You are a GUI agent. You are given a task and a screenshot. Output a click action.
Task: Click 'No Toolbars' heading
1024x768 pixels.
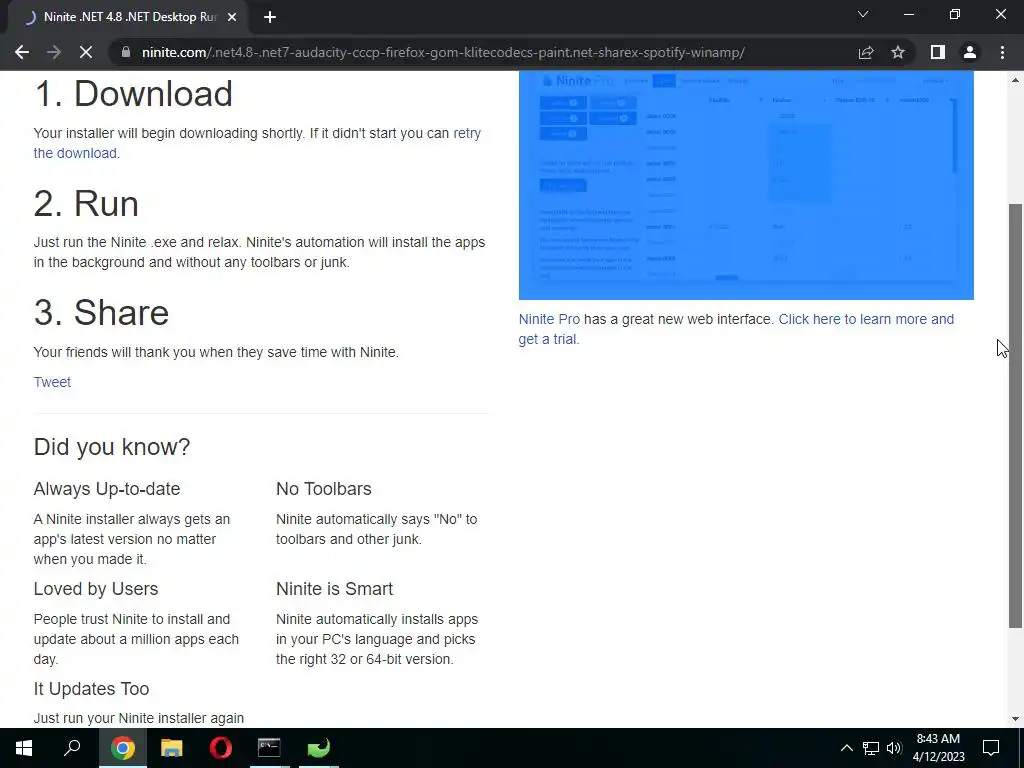[323, 489]
